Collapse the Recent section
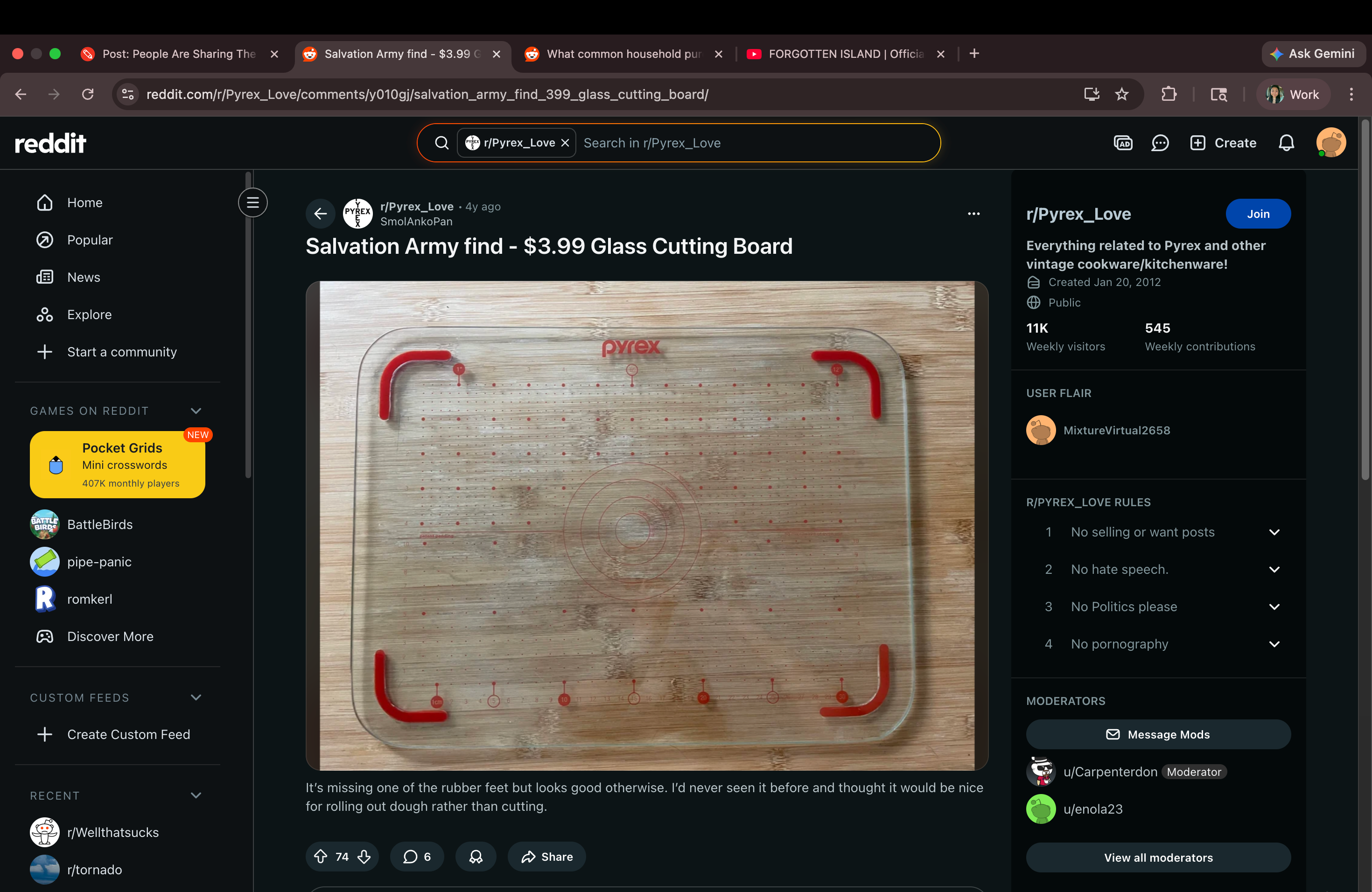Viewport: 1372px width, 892px height. (196, 796)
